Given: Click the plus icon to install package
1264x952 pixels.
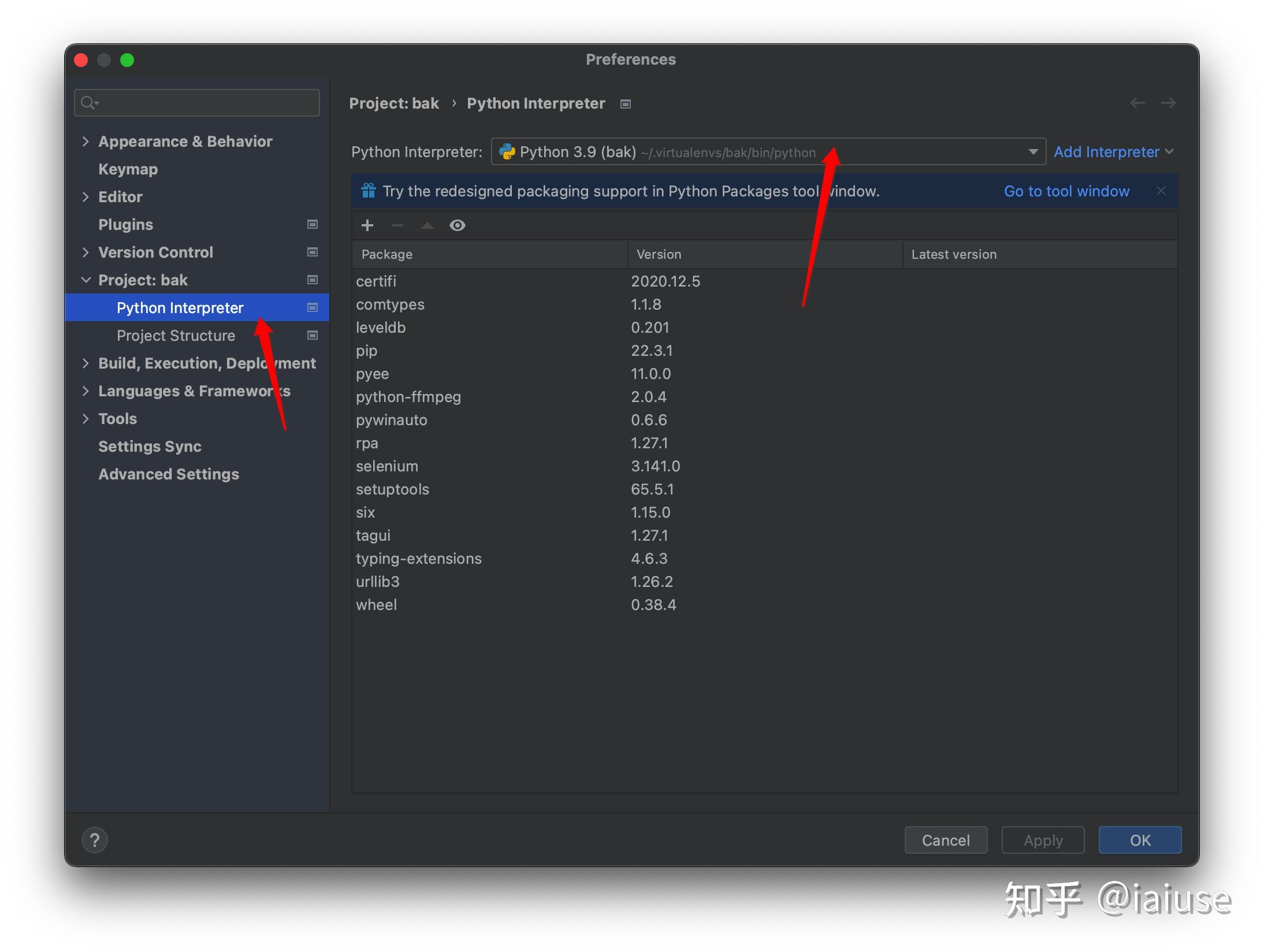Looking at the screenshot, I should [367, 225].
